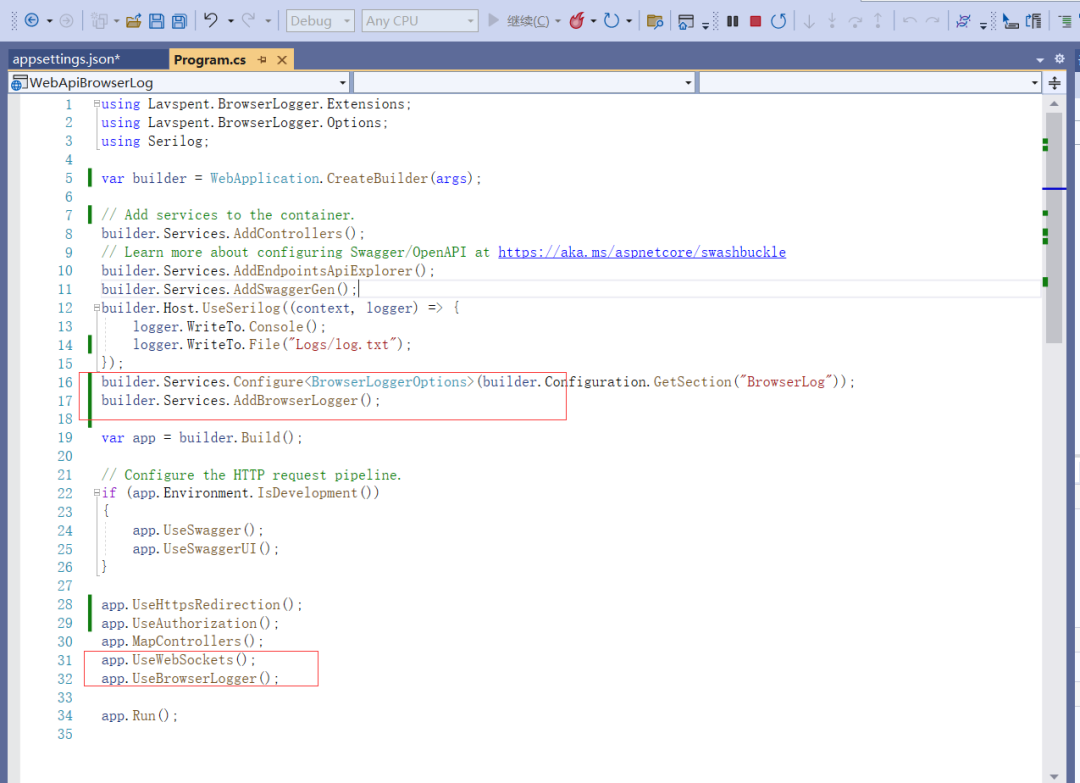Viewport: 1080px width, 783px height.
Task: Click the Step Forward redo-style icon
Action: click(x=933, y=21)
